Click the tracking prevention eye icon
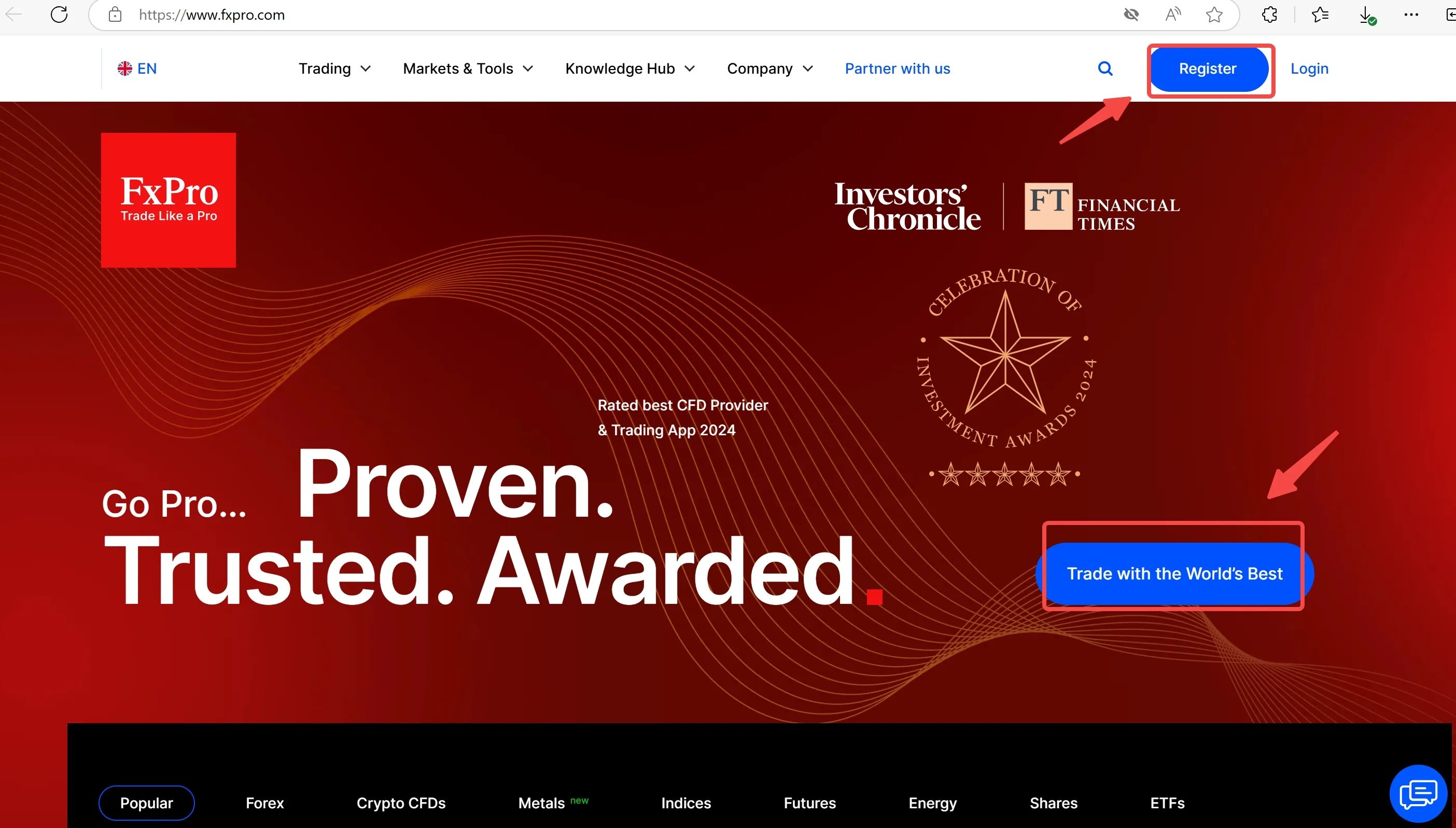This screenshot has width=1456, height=828. pyautogui.click(x=1131, y=15)
